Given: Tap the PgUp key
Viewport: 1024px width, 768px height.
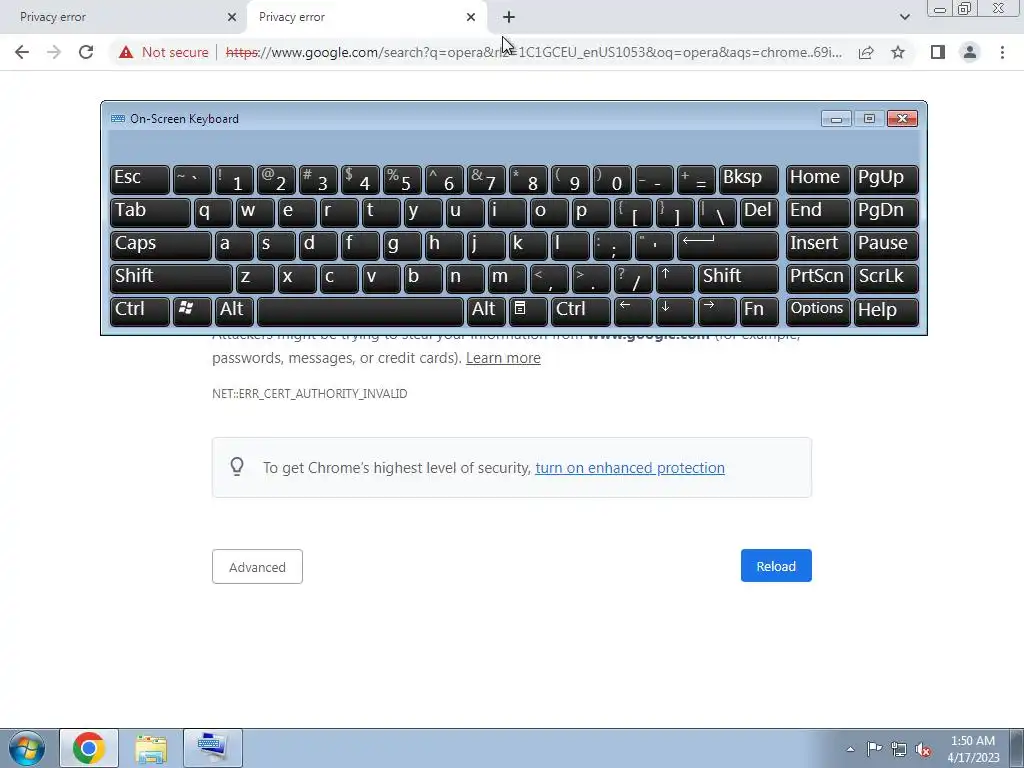Looking at the screenshot, I should [886, 180].
